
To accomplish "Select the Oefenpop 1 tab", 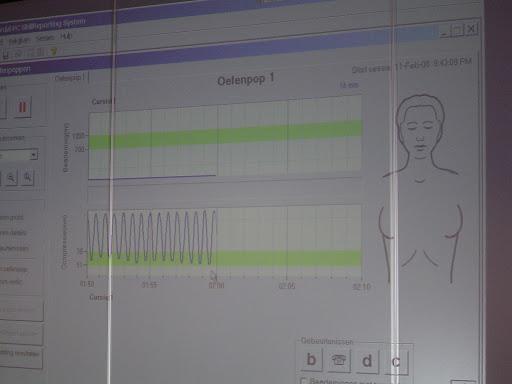I will point(70,78).
